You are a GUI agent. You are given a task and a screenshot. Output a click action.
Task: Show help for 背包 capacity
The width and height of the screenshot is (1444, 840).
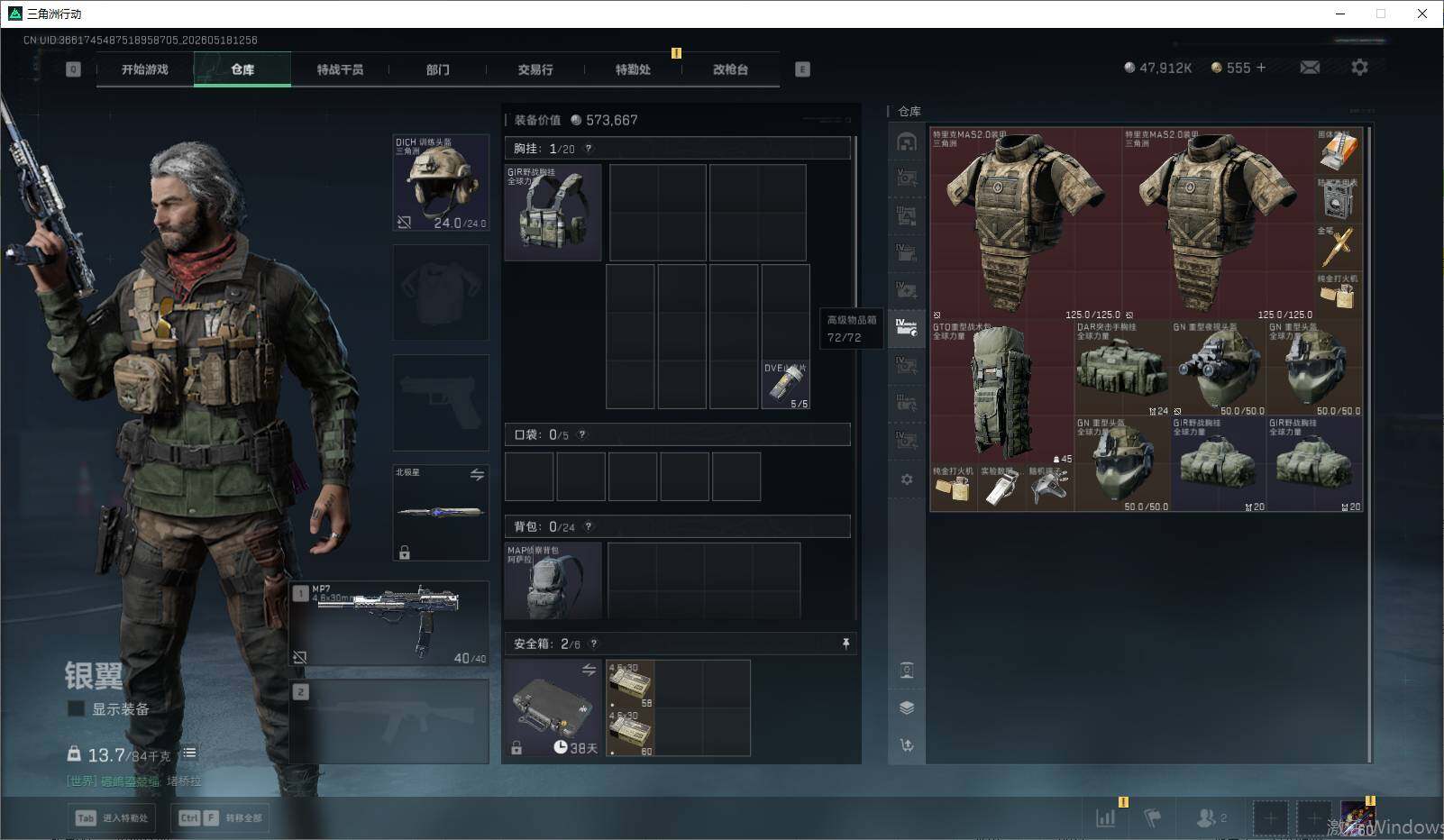coord(589,526)
